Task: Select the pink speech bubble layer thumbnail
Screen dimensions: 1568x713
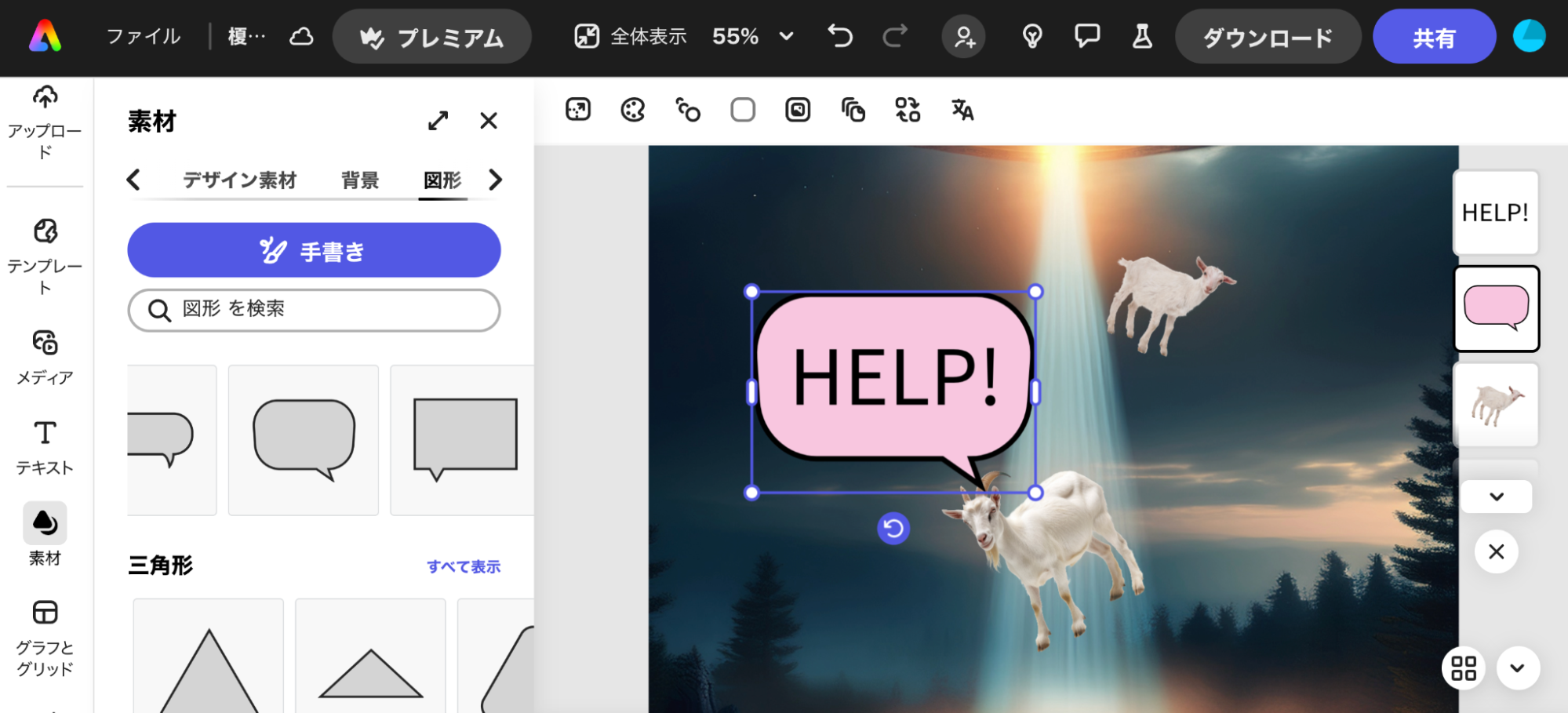Action: coord(1495,307)
